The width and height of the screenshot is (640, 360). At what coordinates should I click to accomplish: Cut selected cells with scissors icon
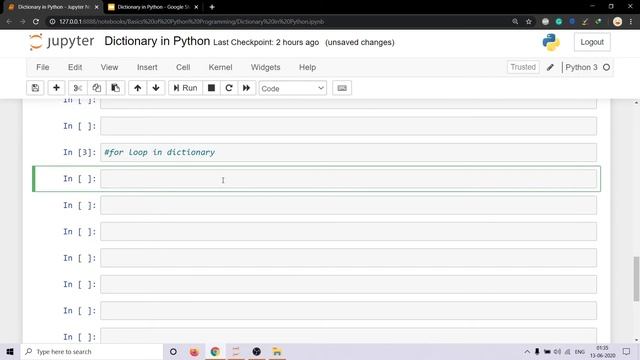[78, 88]
